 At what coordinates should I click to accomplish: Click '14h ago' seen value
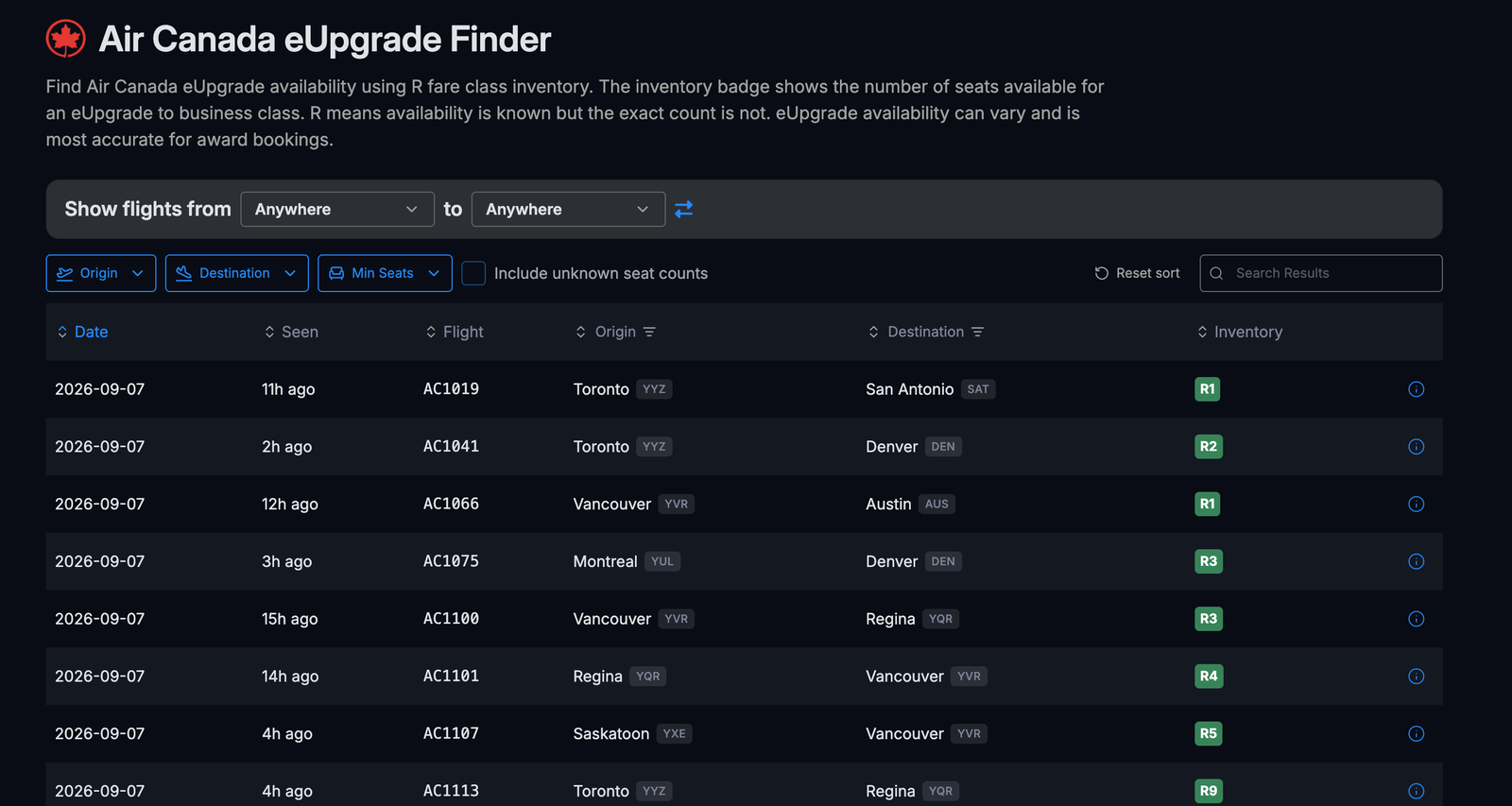pyautogui.click(x=290, y=677)
